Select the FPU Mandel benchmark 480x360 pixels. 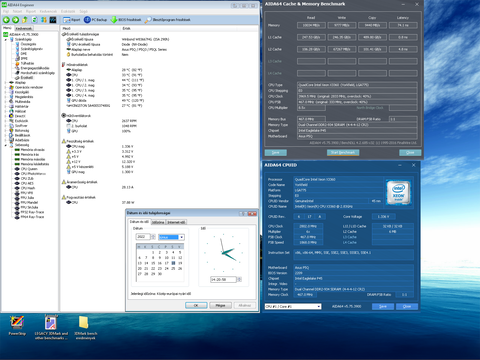(x=29, y=203)
